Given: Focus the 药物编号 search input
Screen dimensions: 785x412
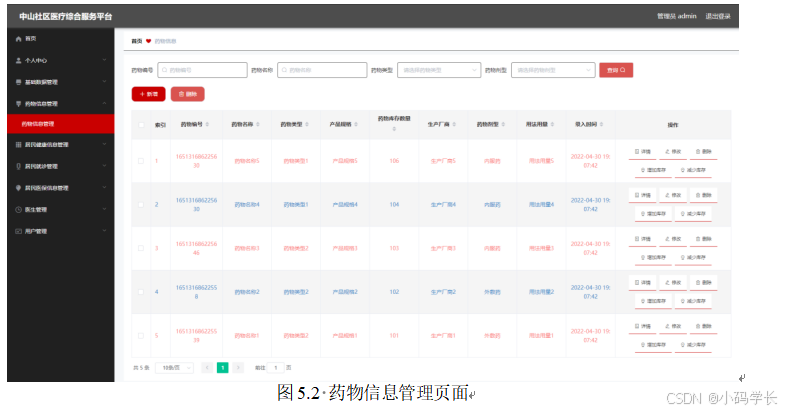Looking at the screenshot, I should pos(202,70).
